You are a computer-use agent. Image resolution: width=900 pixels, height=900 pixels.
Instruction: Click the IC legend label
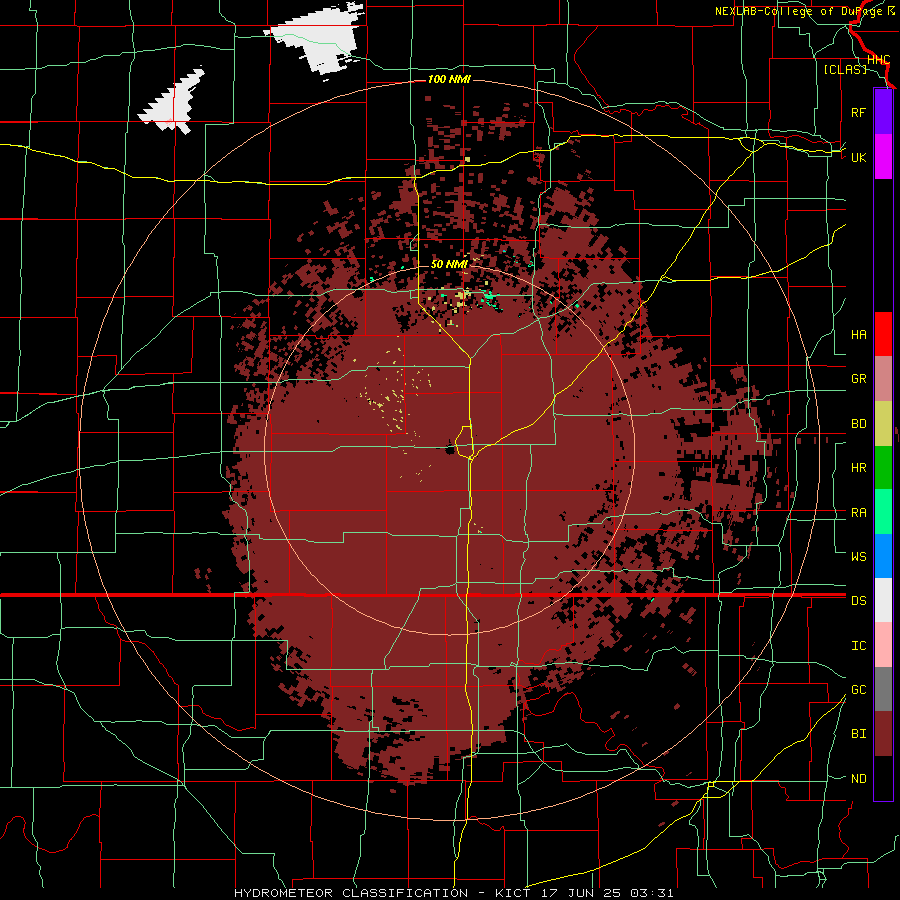pos(859,646)
